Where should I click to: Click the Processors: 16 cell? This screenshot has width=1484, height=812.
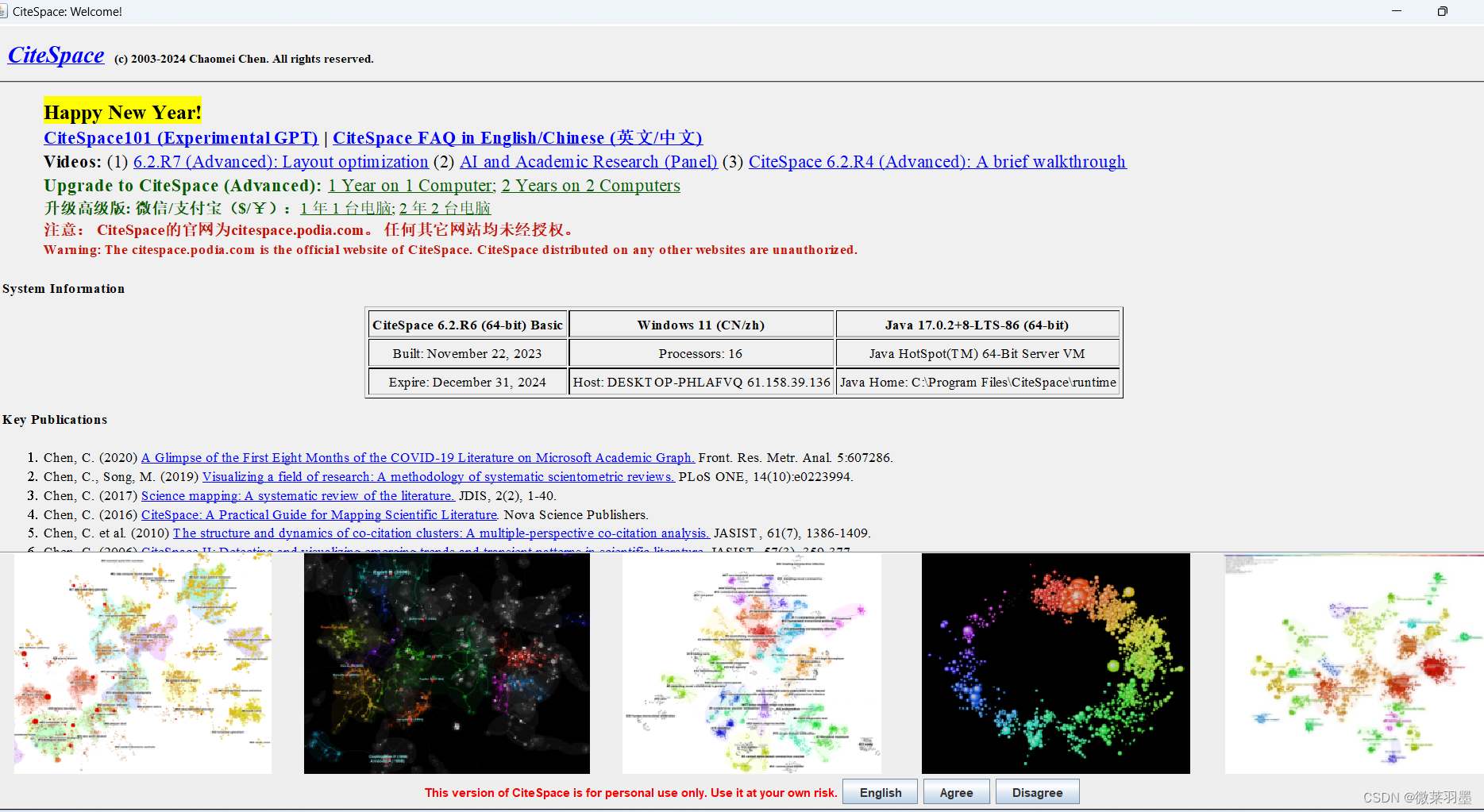click(x=702, y=353)
